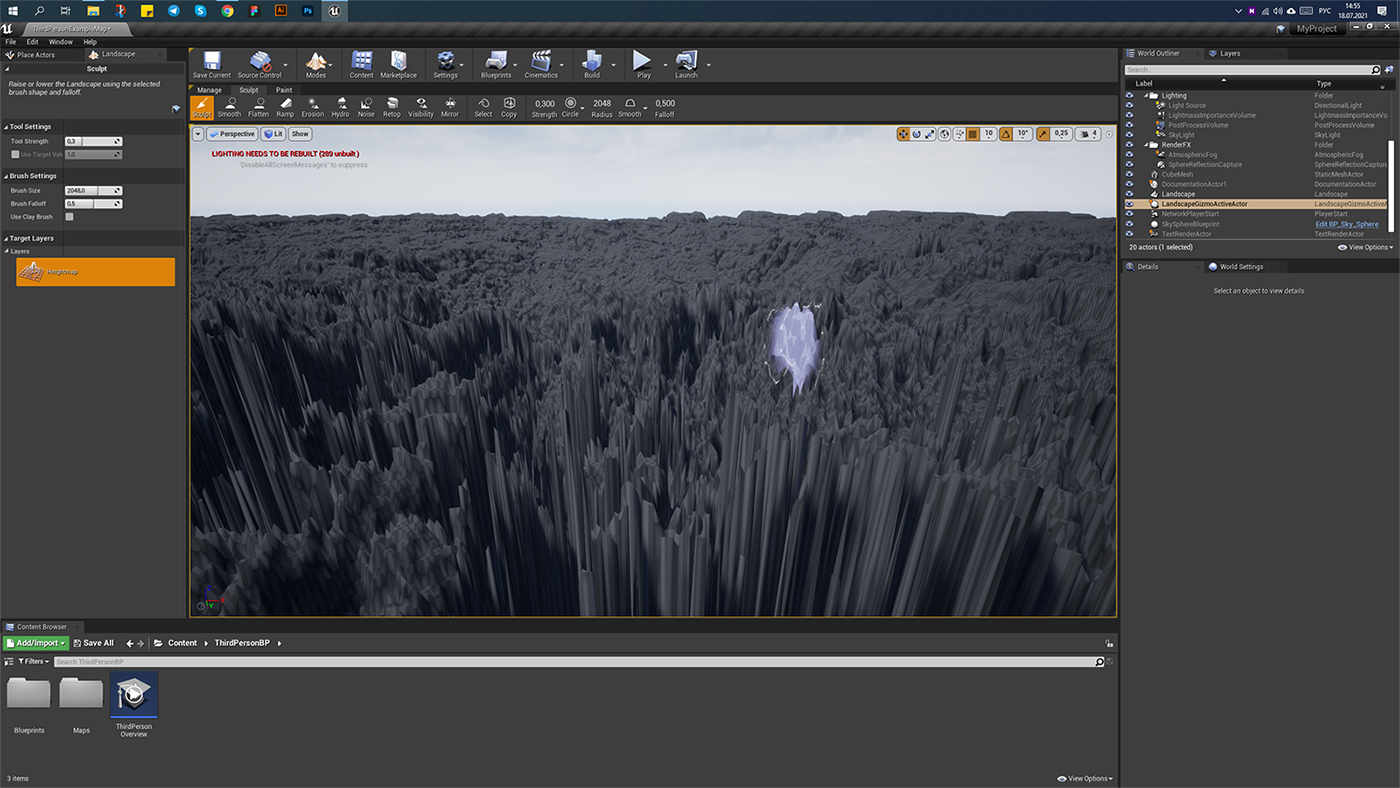This screenshot has width=1400, height=788.
Task: Open the Lit view mode dropdown
Action: coord(273,133)
